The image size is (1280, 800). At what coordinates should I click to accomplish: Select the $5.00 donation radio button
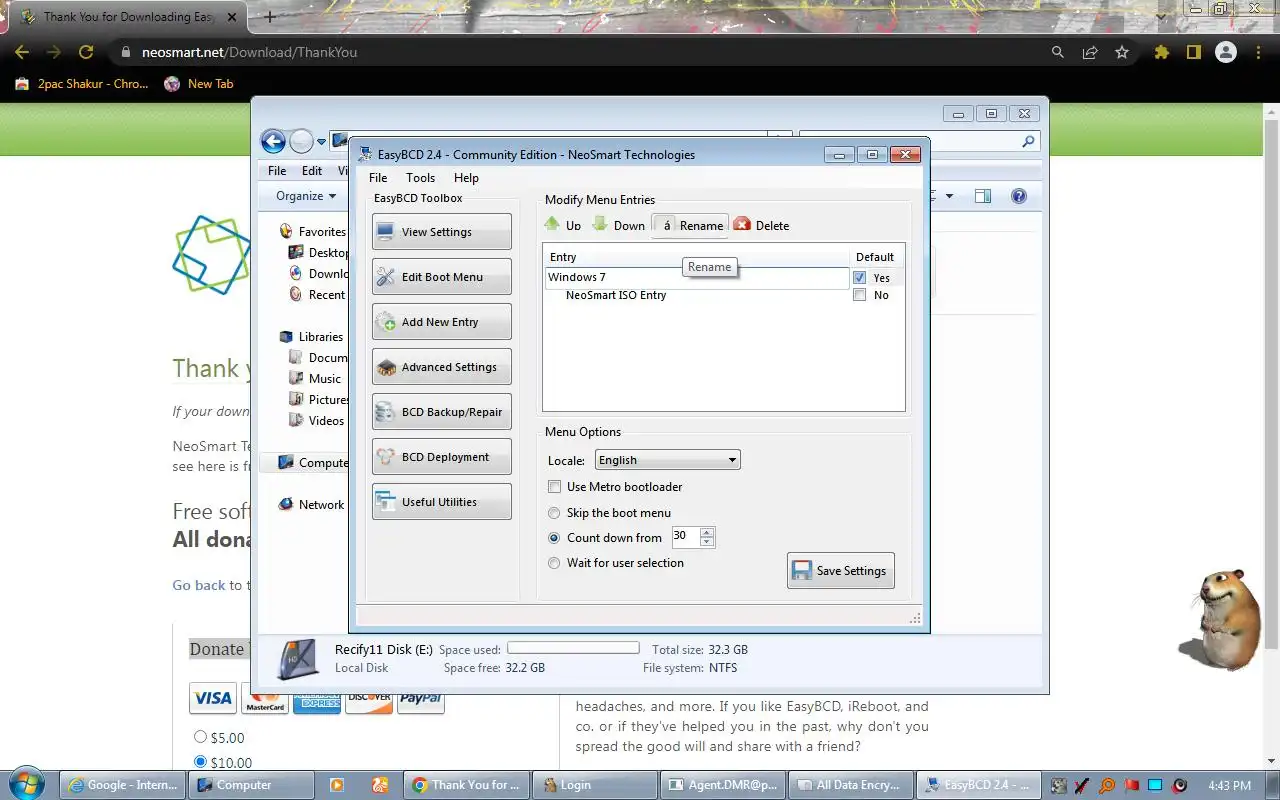pos(200,737)
